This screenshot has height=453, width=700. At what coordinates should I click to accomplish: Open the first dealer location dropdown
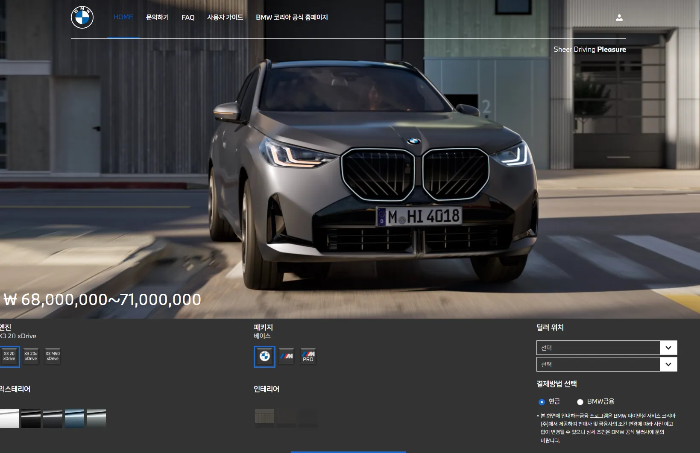pos(606,348)
